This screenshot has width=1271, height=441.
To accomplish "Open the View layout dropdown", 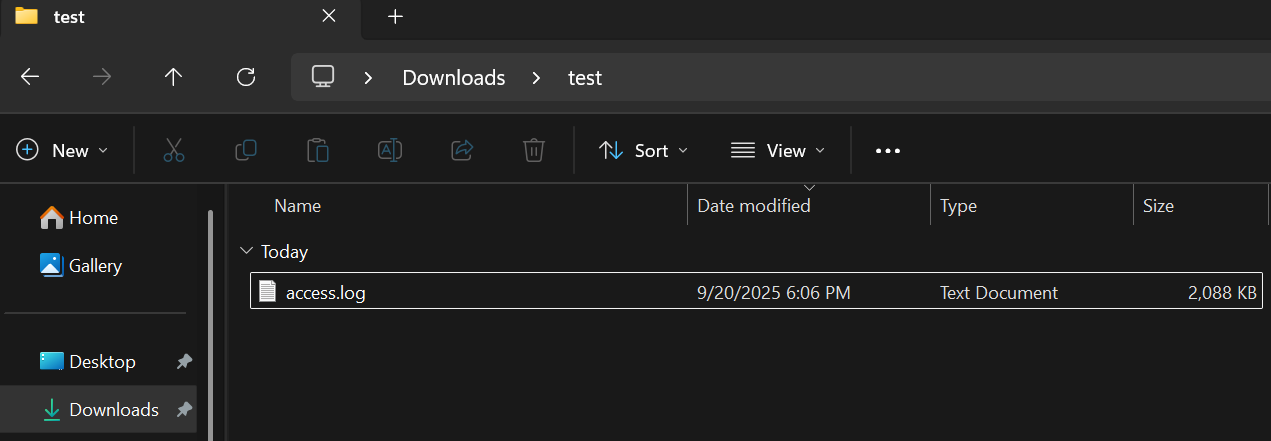I will (x=778, y=150).
